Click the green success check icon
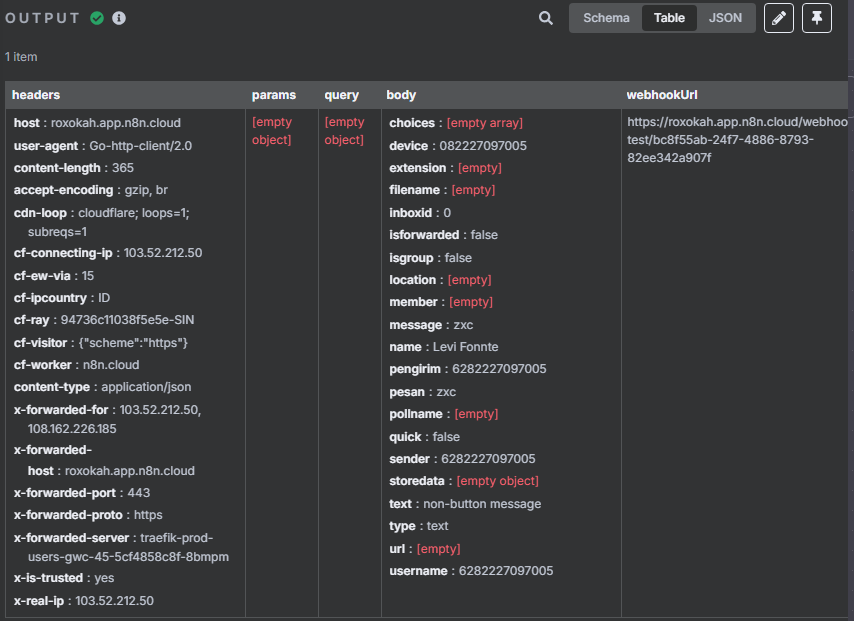 click(x=97, y=18)
